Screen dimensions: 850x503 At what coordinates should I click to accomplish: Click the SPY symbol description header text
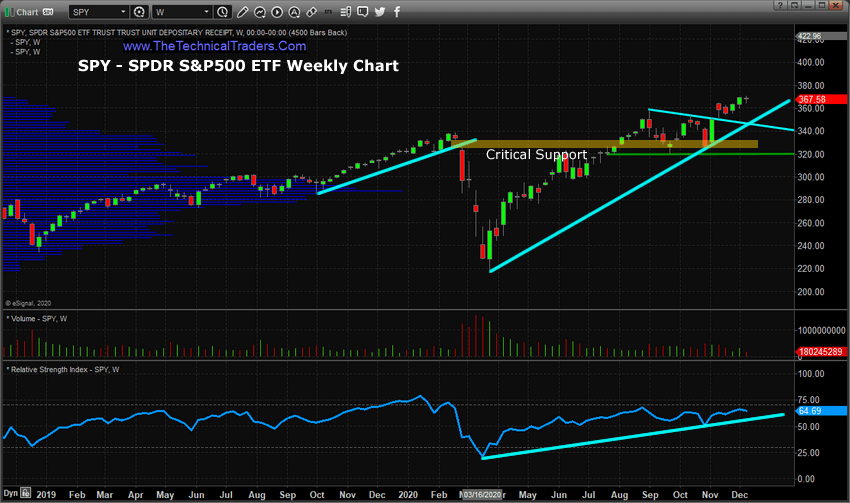tap(179, 33)
